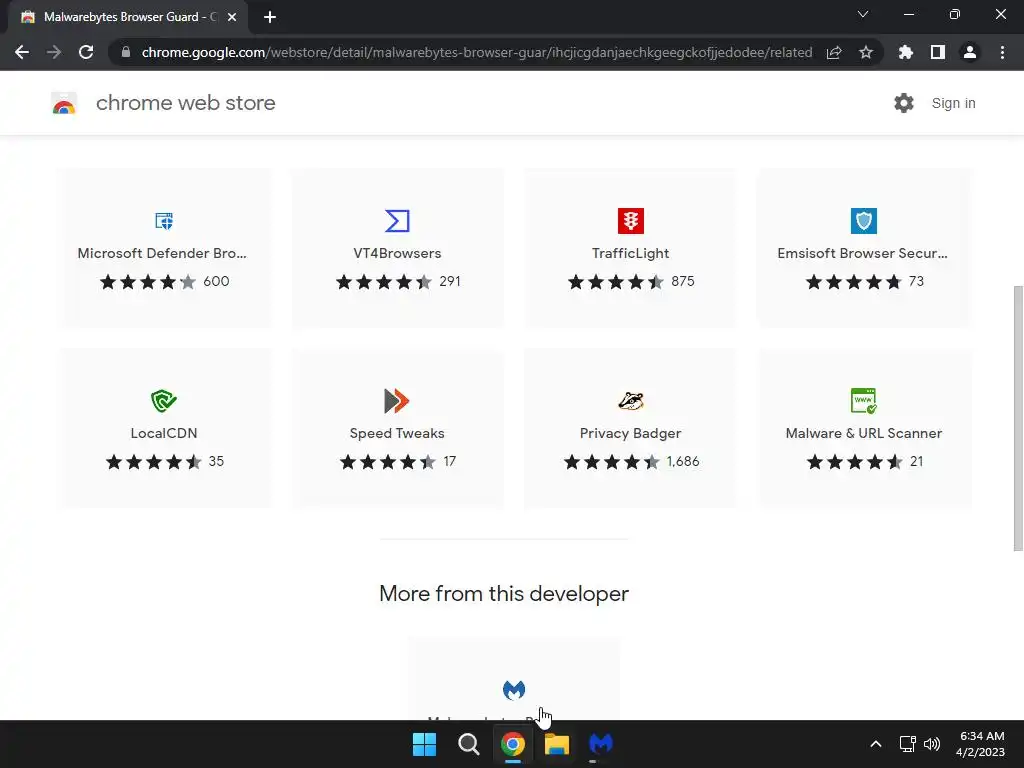Image resolution: width=1024 pixels, height=768 pixels.
Task: Click the Privacy Badger badger icon
Action: 630,400
